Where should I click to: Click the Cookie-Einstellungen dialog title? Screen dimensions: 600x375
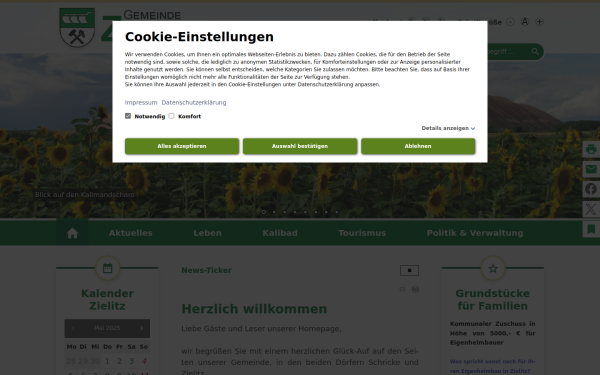pyautogui.click(x=199, y=37)
